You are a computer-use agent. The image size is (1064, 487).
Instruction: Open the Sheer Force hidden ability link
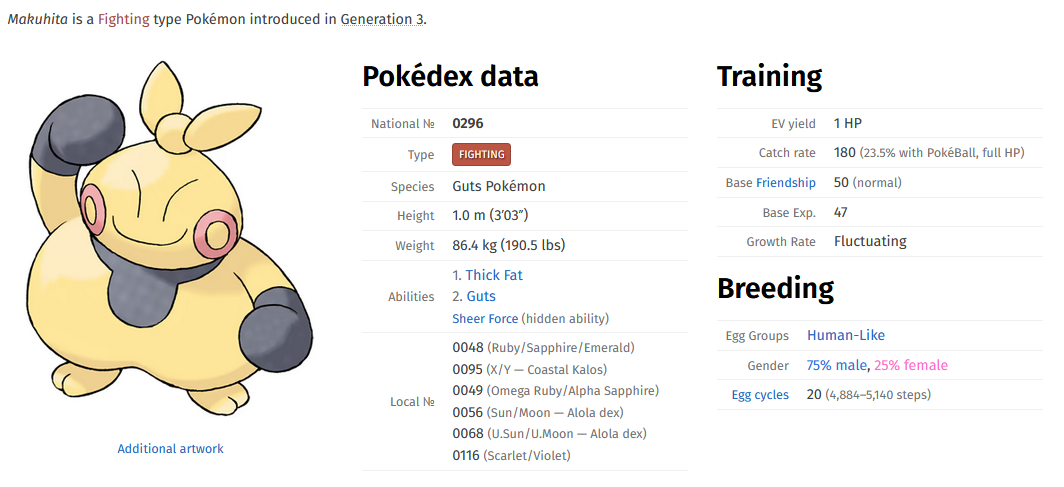click(x=485, y=318)
